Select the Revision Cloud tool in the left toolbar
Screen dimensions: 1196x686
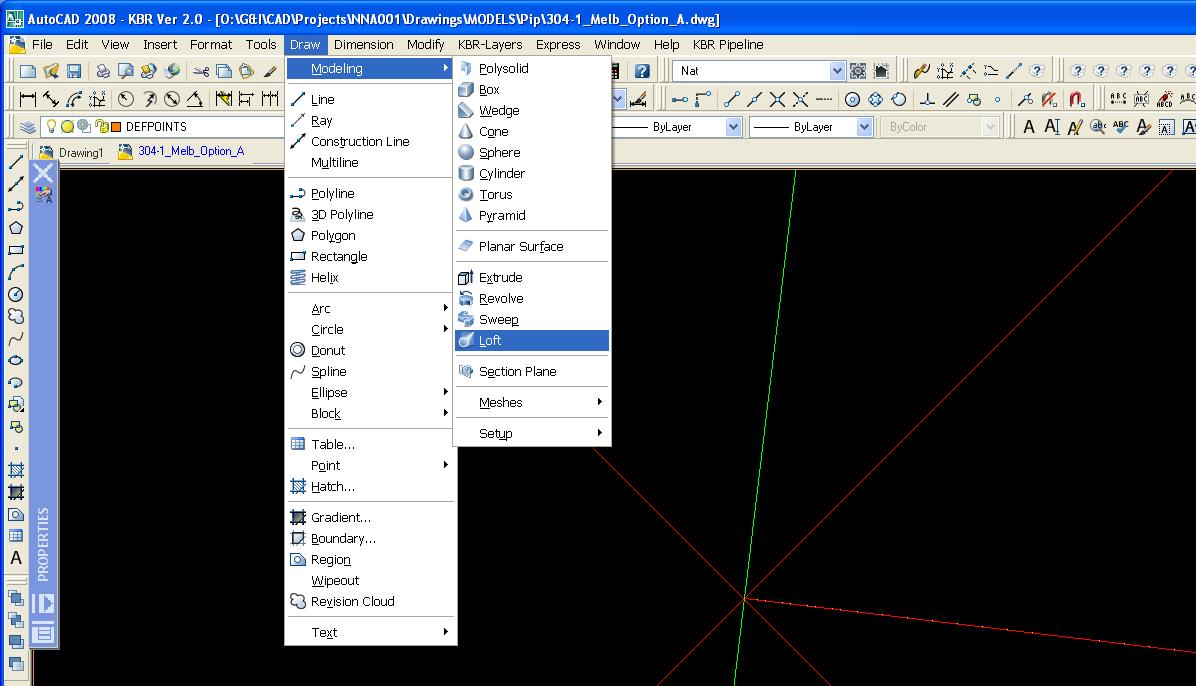15,316
